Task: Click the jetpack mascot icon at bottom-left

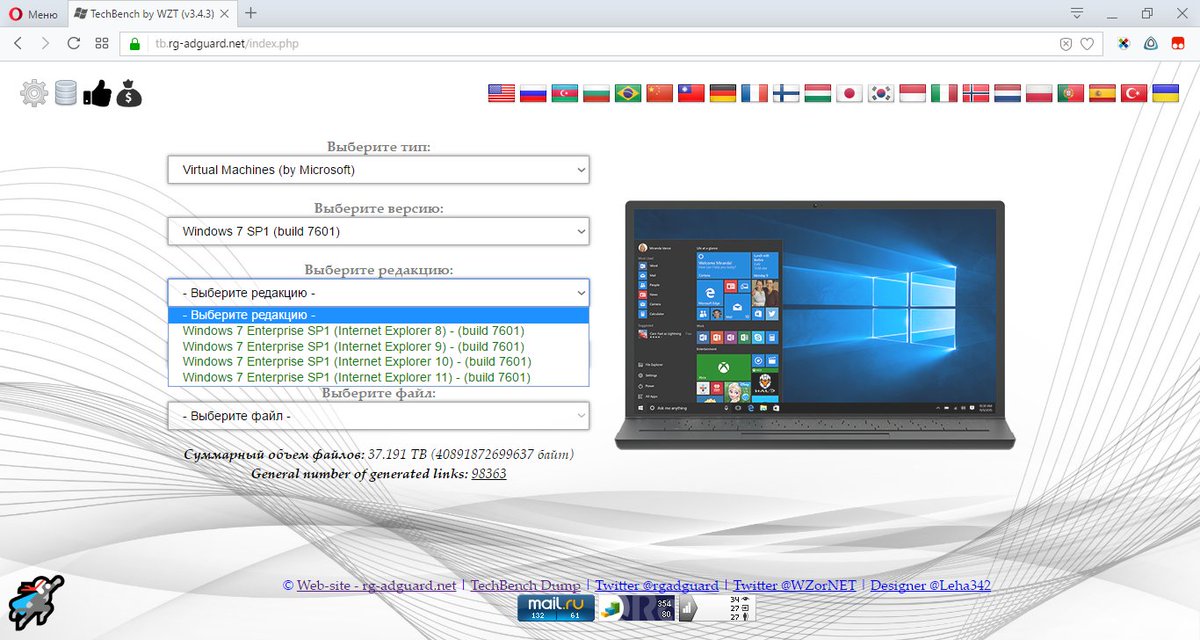Action: 36,601
